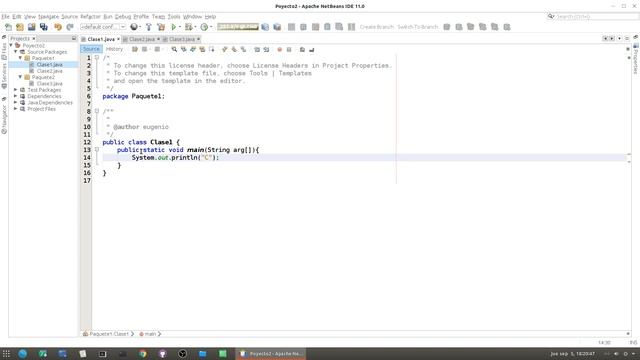Expand the Dependencies node
This screenshot has height=360, width=640.
point(16,96)
